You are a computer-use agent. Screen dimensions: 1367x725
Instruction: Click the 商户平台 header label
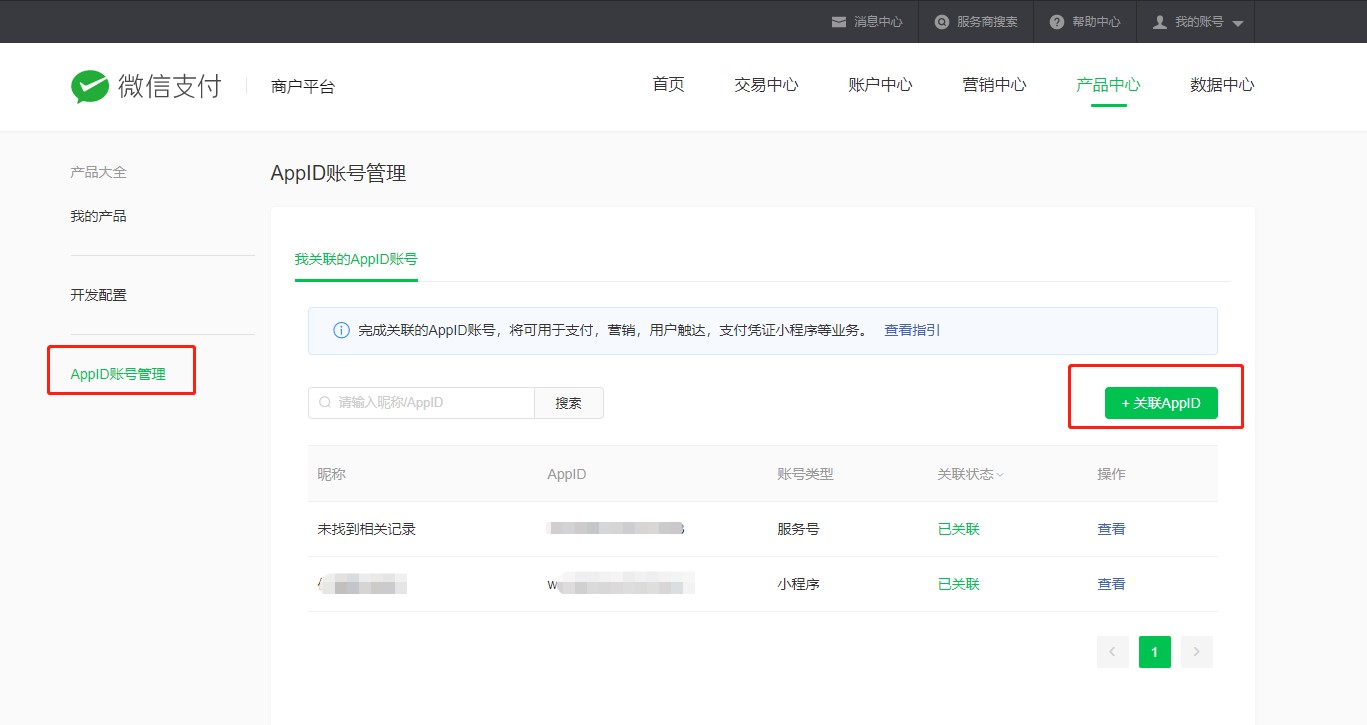(303, 87)
